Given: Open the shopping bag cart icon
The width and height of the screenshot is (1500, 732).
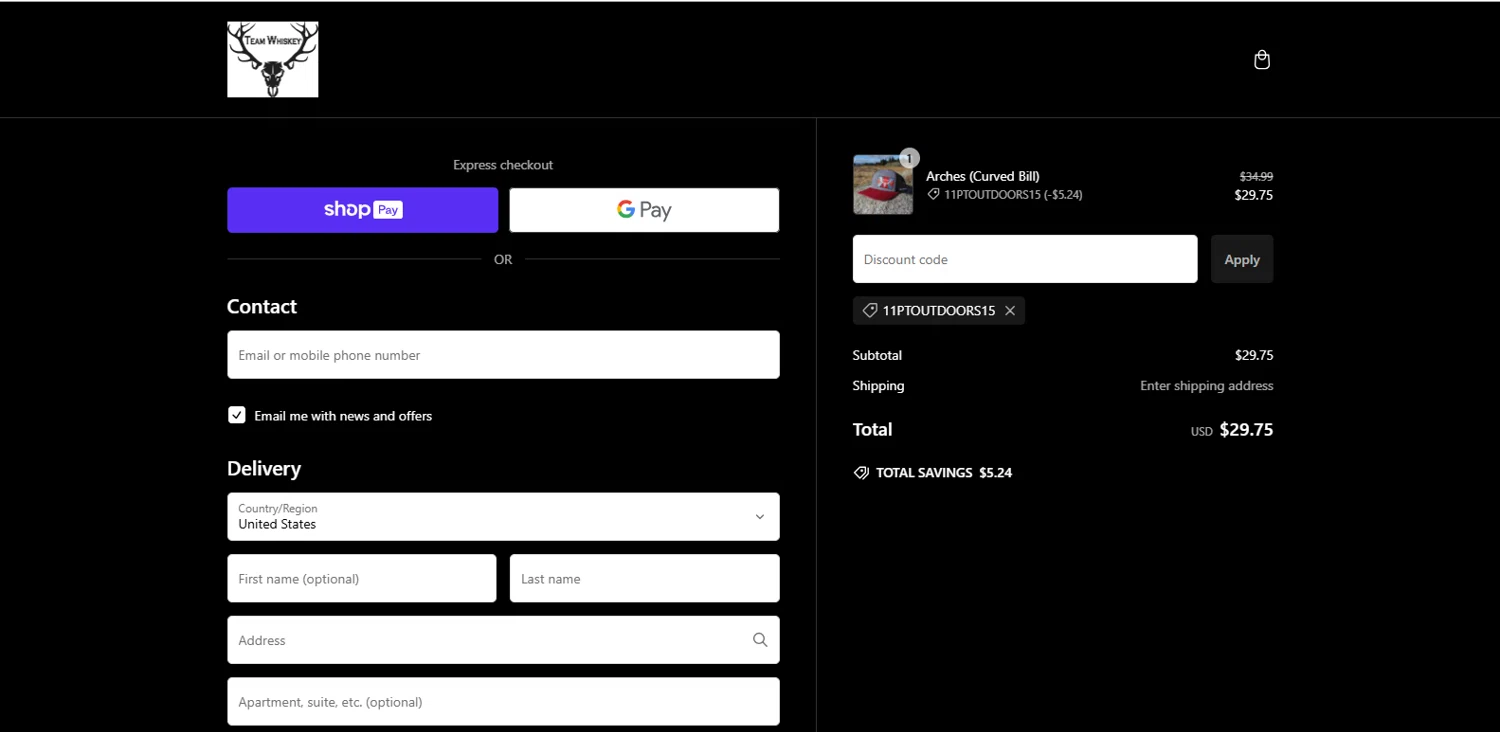Looking at the screenshot, I should [x=1262, y=60].
